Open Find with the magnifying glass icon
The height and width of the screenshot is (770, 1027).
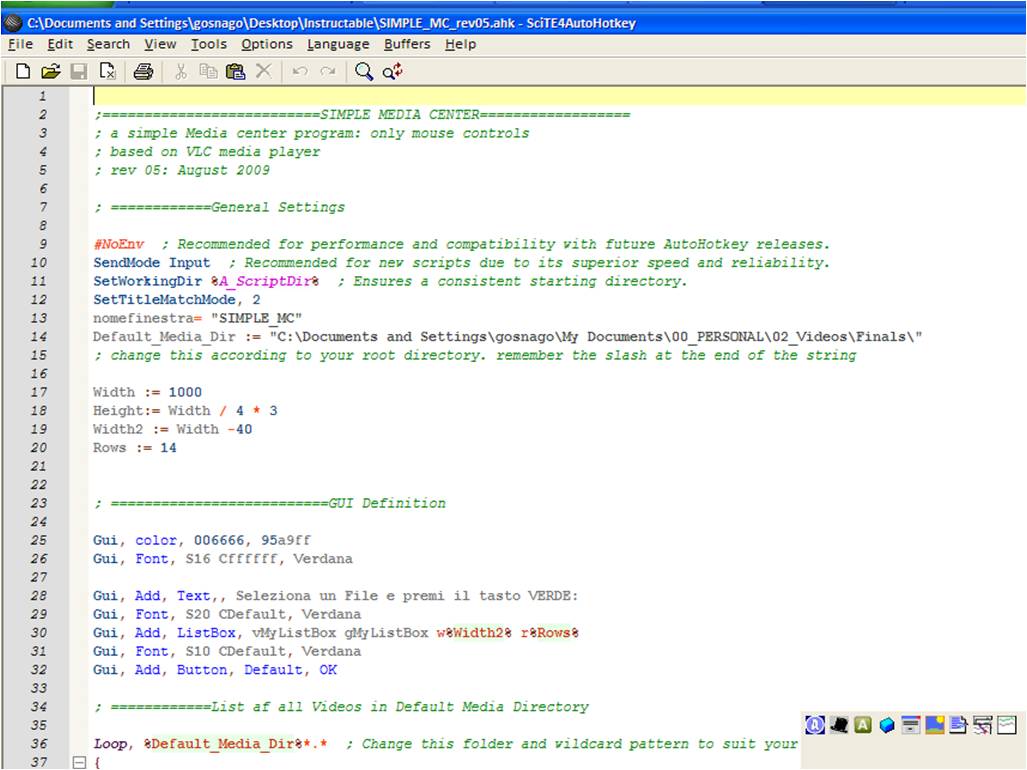tap(364, 71)
